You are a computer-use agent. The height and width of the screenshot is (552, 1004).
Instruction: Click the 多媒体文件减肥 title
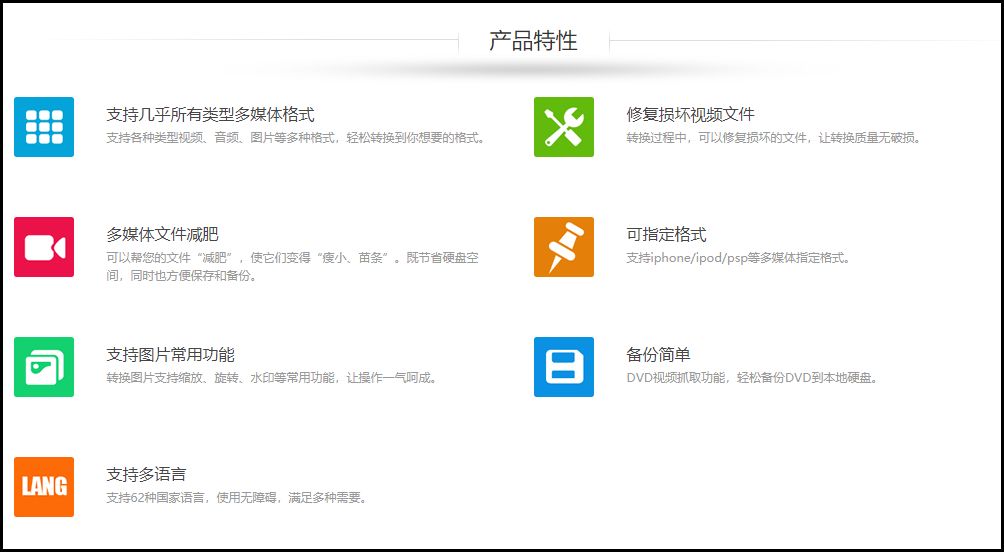tap(163, 234)
